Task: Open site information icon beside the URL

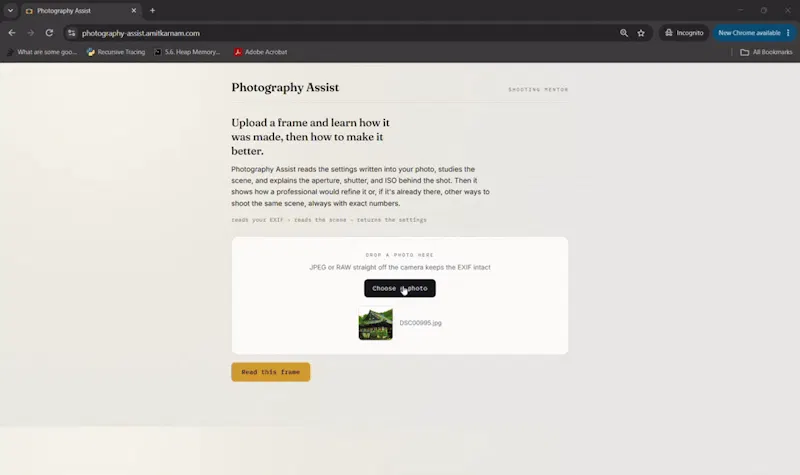Action: 71,33
